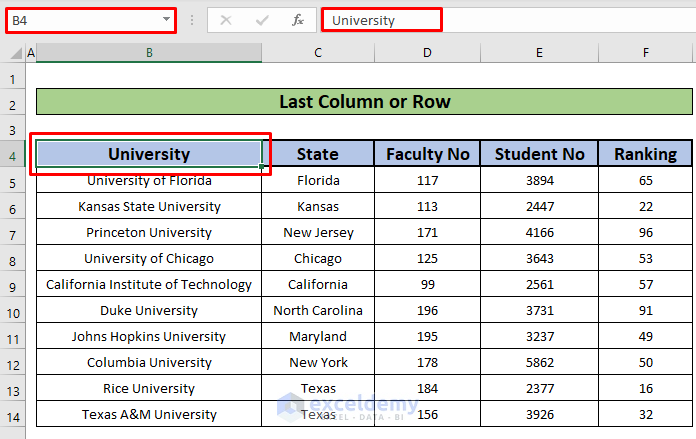Click Student No value 5862
This screenshot has width=696, height=439.
click(x=539, y=363)
